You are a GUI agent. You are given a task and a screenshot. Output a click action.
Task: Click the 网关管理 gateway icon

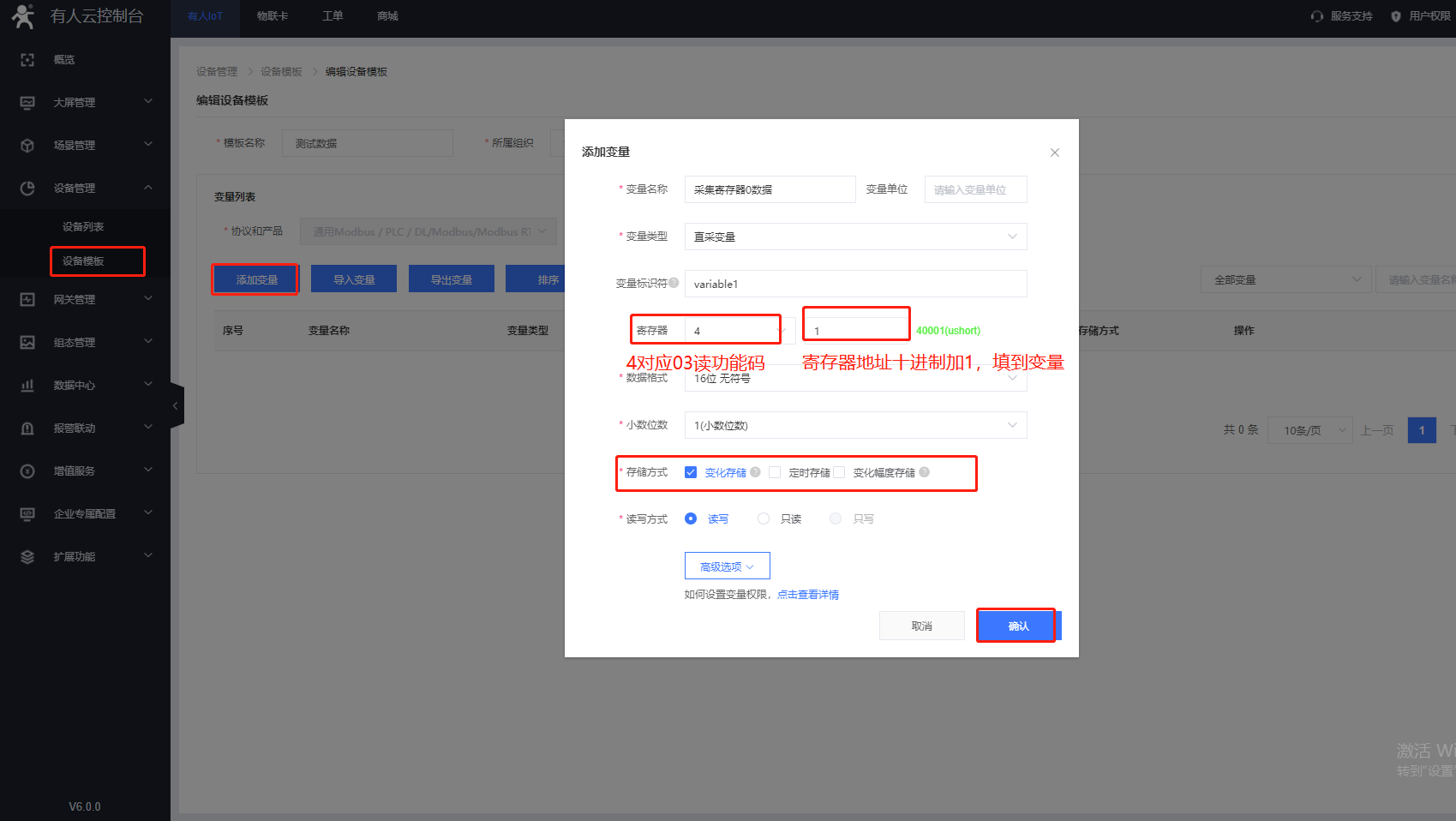pyautogui.click(x=27, y=300)
